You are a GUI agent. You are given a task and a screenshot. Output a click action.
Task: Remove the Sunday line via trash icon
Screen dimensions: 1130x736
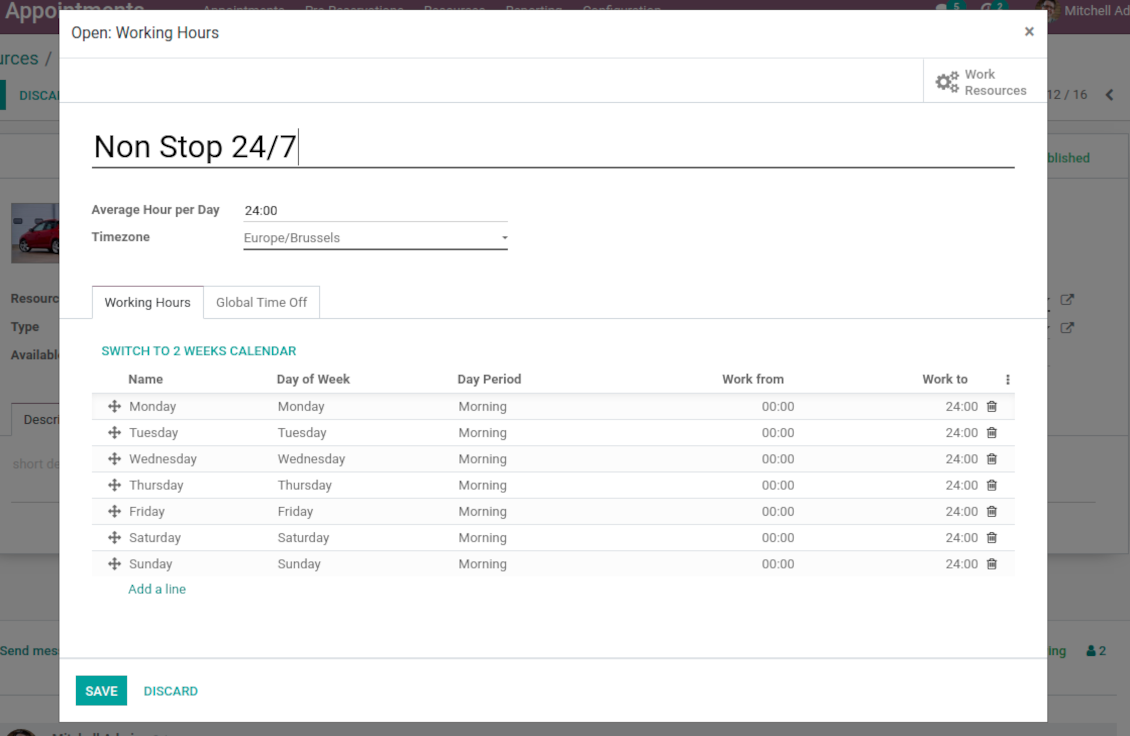click(991, 564)
